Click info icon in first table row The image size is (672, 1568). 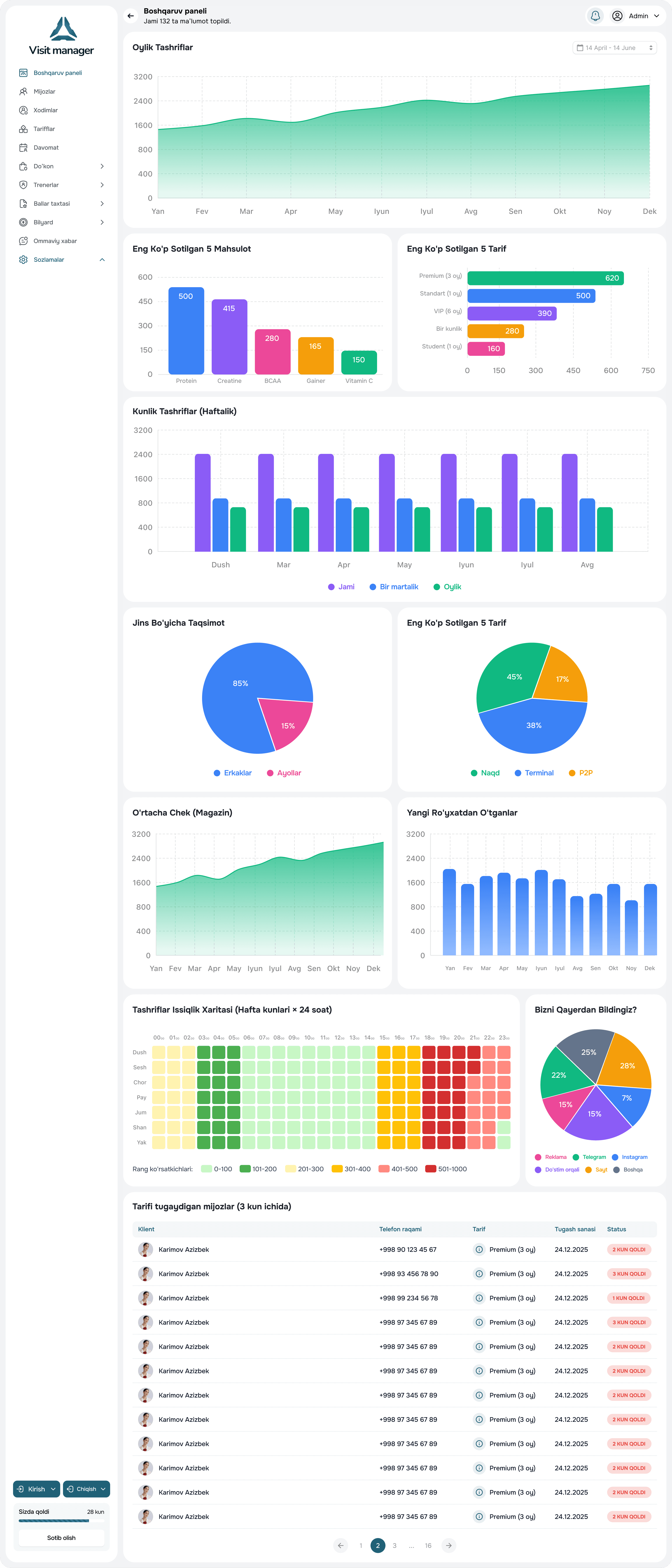479,1249
